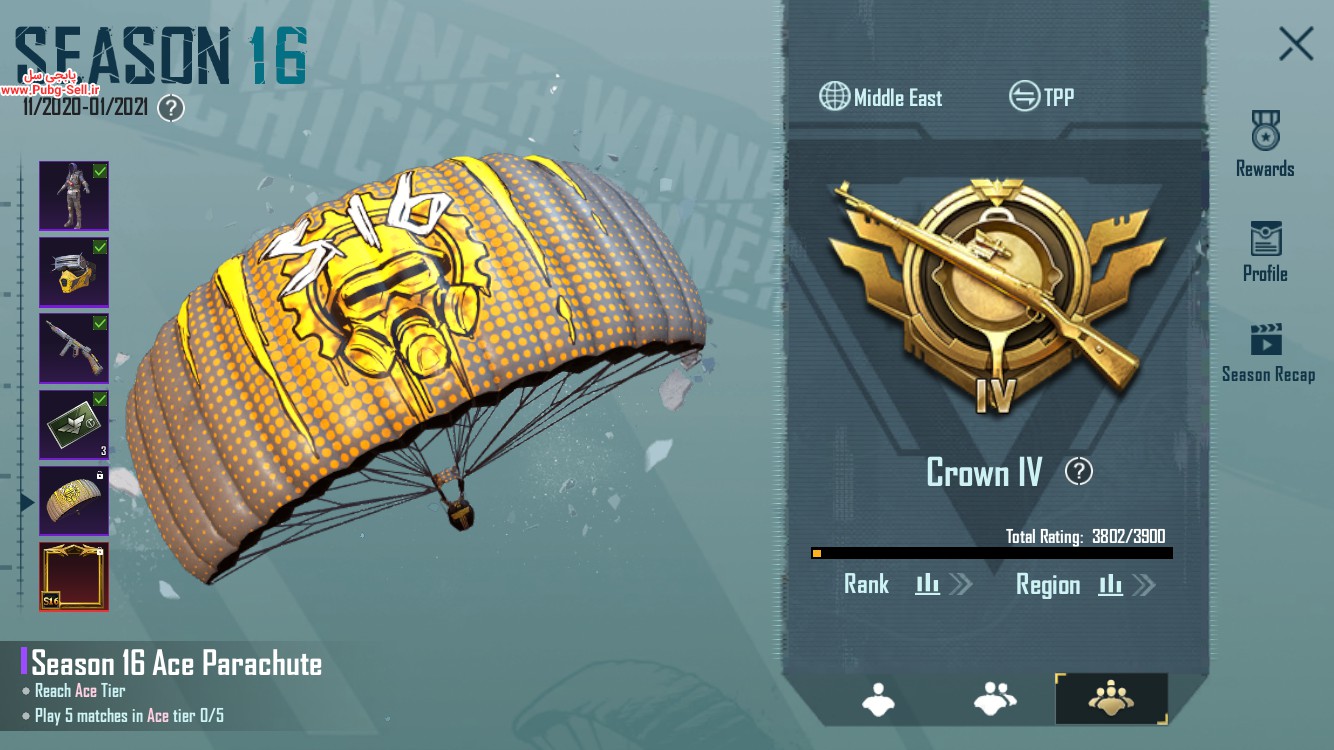Click the help icon beside Crown IV
1334x750 pixels.
pyautogui.click(x=1078, y=471)
